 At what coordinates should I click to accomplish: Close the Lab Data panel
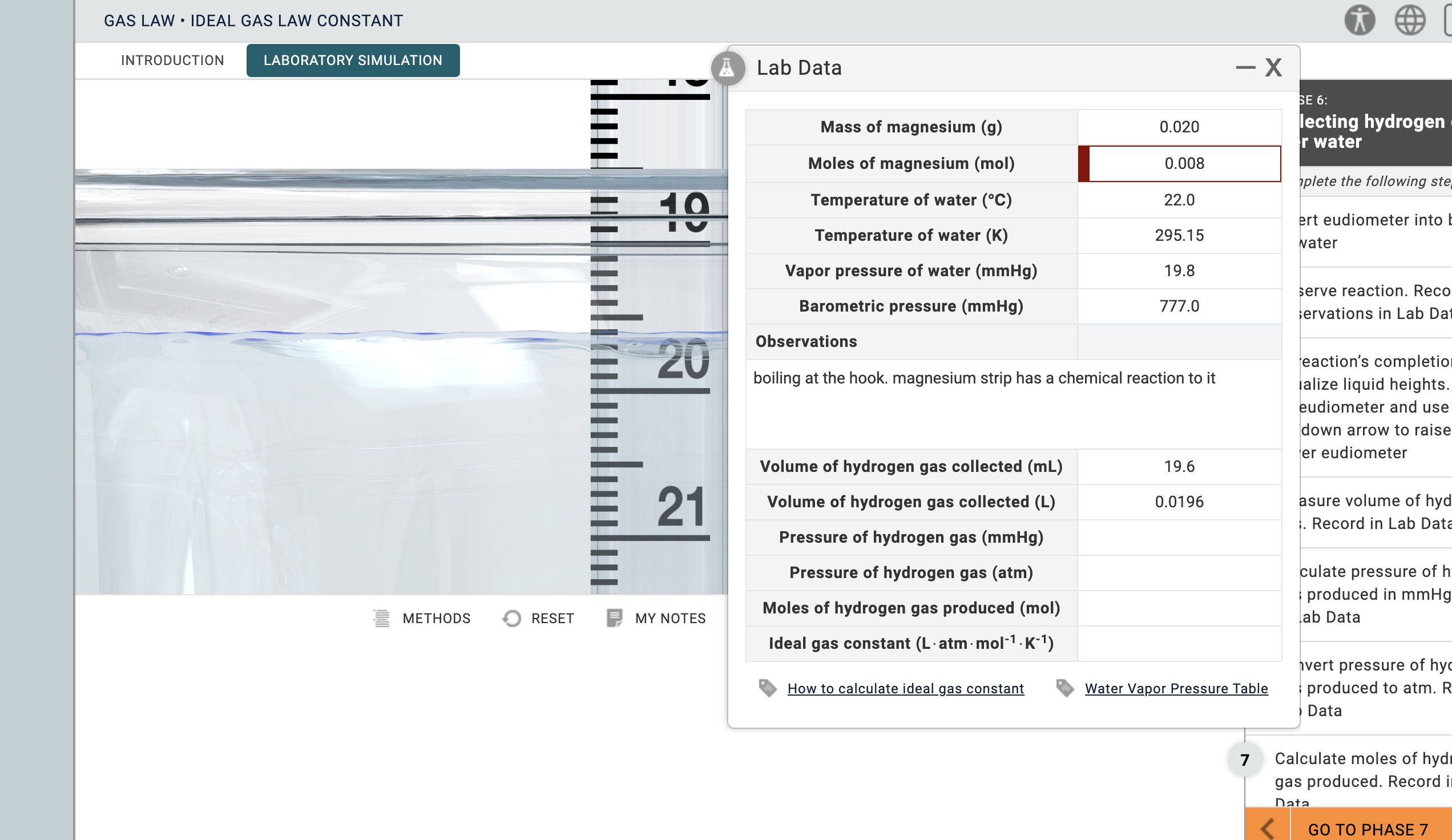(x=1273, y=68)
